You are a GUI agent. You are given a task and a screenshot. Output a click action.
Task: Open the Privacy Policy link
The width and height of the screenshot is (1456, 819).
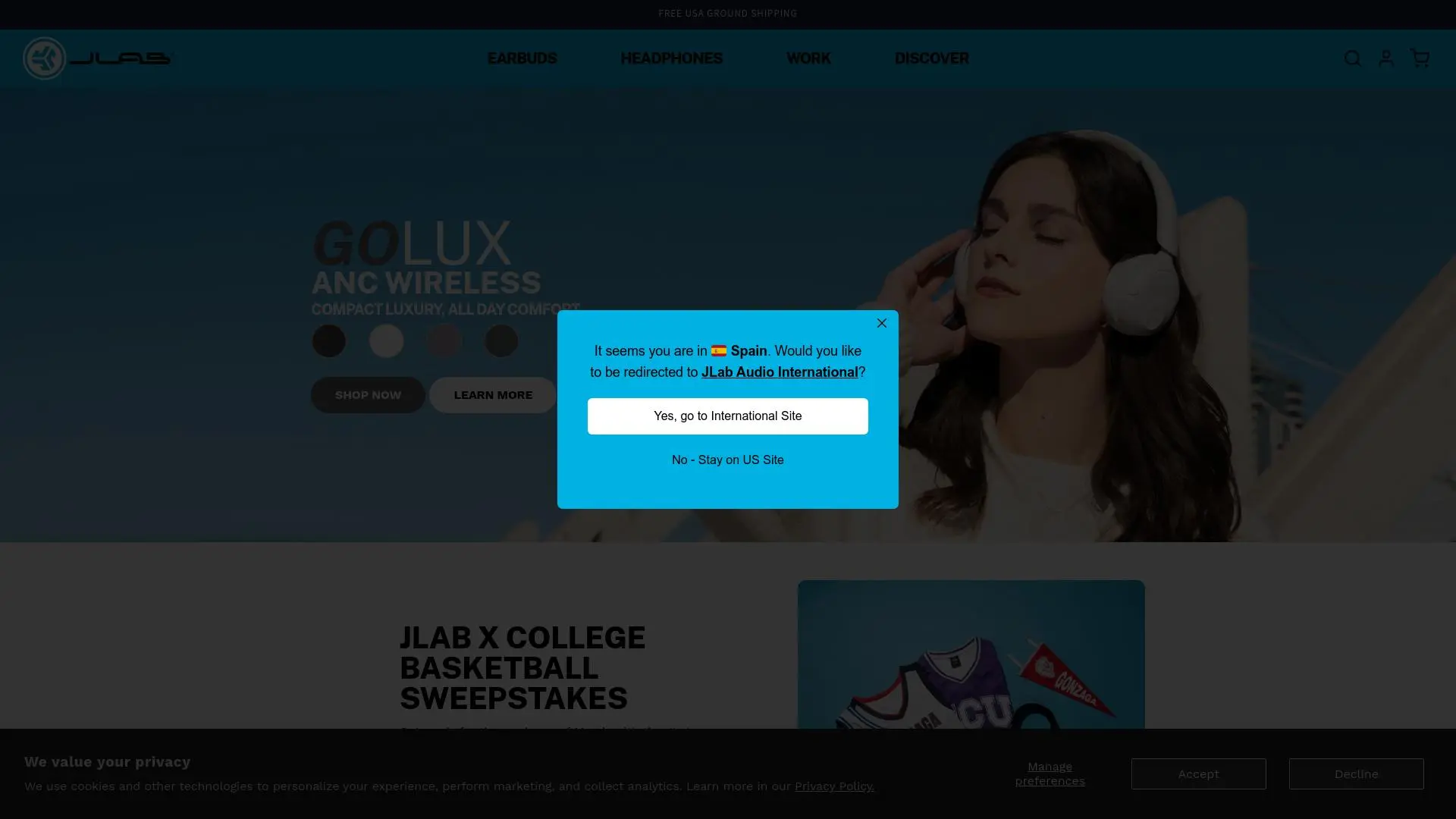(x=834, y=786)
